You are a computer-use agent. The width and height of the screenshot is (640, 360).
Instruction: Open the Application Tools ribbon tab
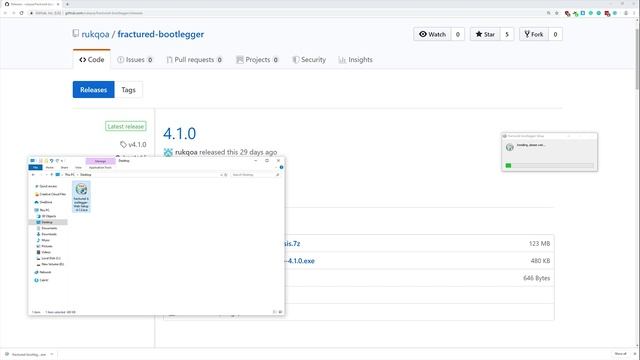point(100,167)
